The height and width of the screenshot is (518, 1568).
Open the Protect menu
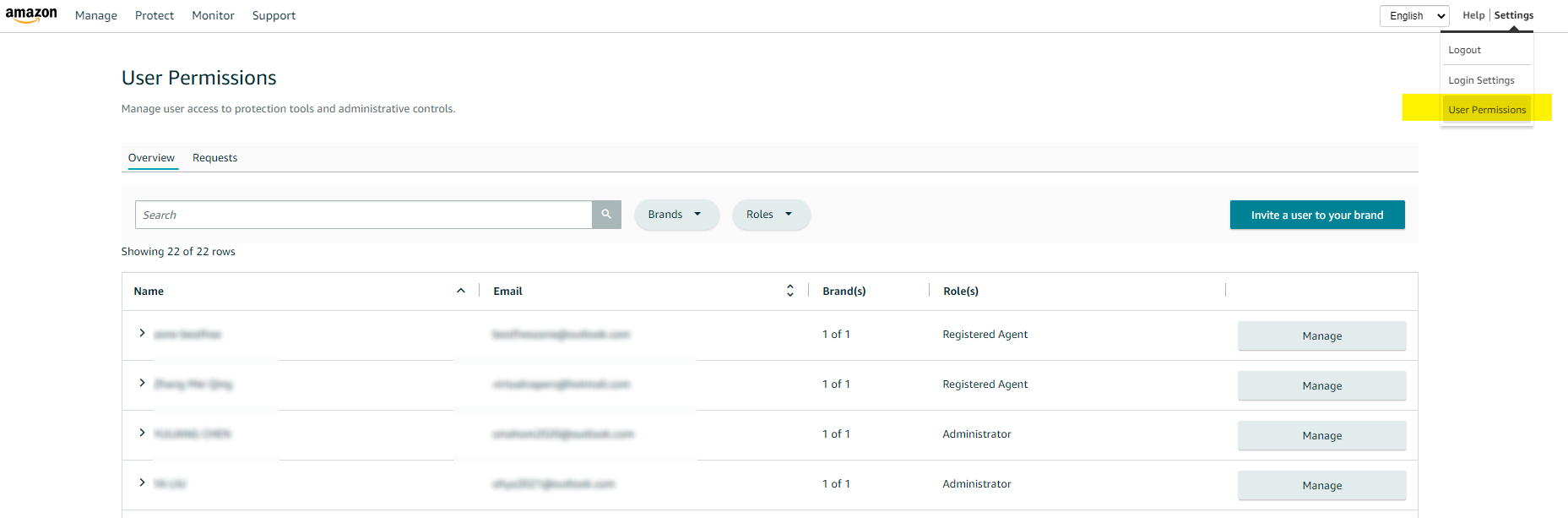[x=155, y=16]
